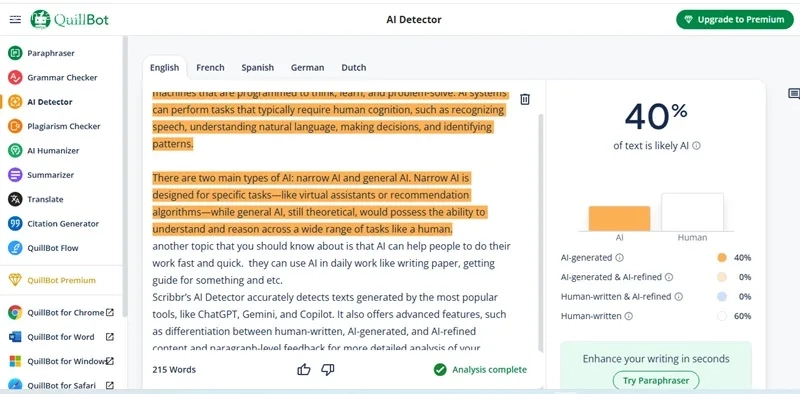Delete text with the trash can icon

pos(524,99)
